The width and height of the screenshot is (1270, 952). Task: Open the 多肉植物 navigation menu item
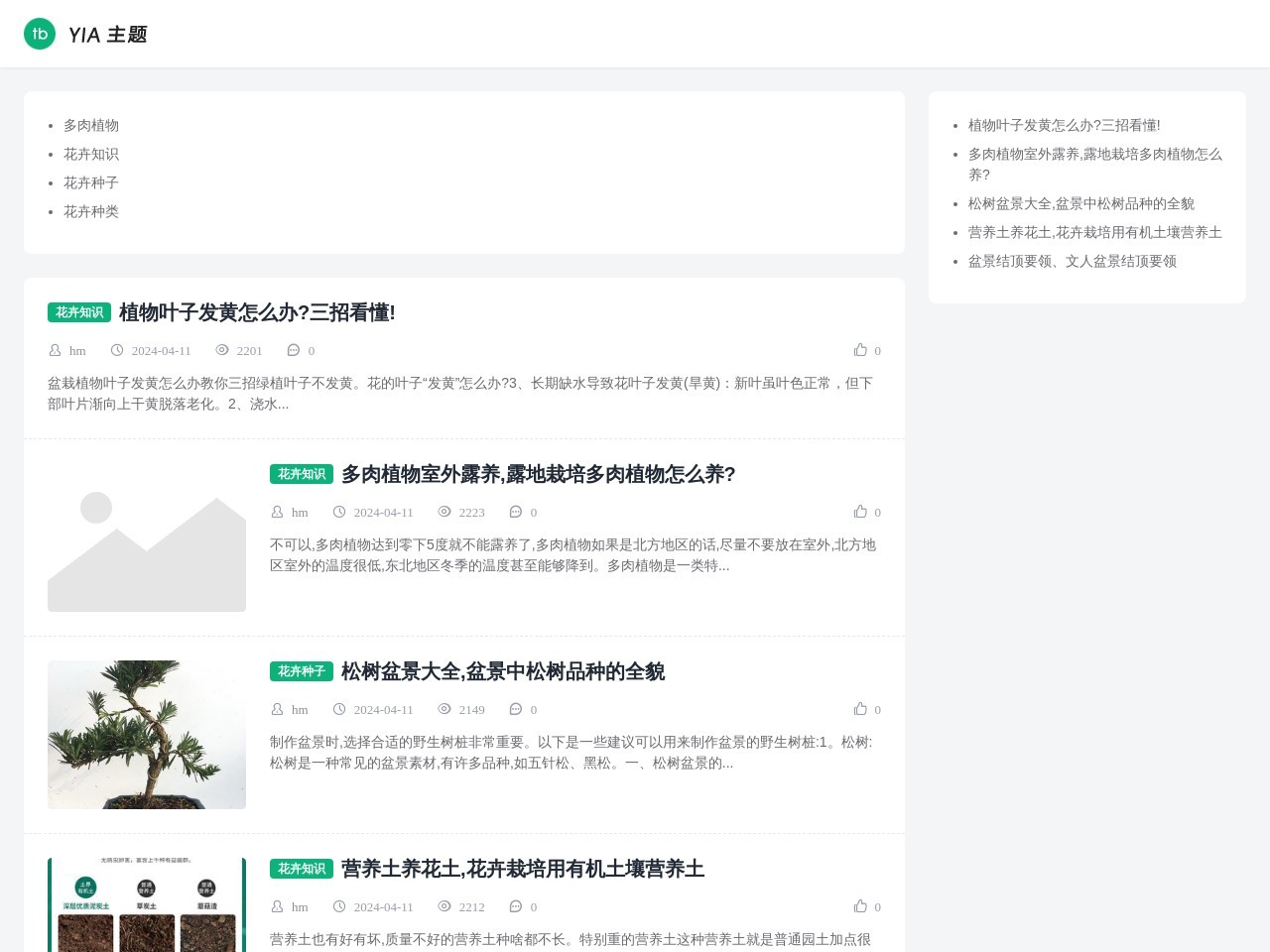tap(91, 125)
